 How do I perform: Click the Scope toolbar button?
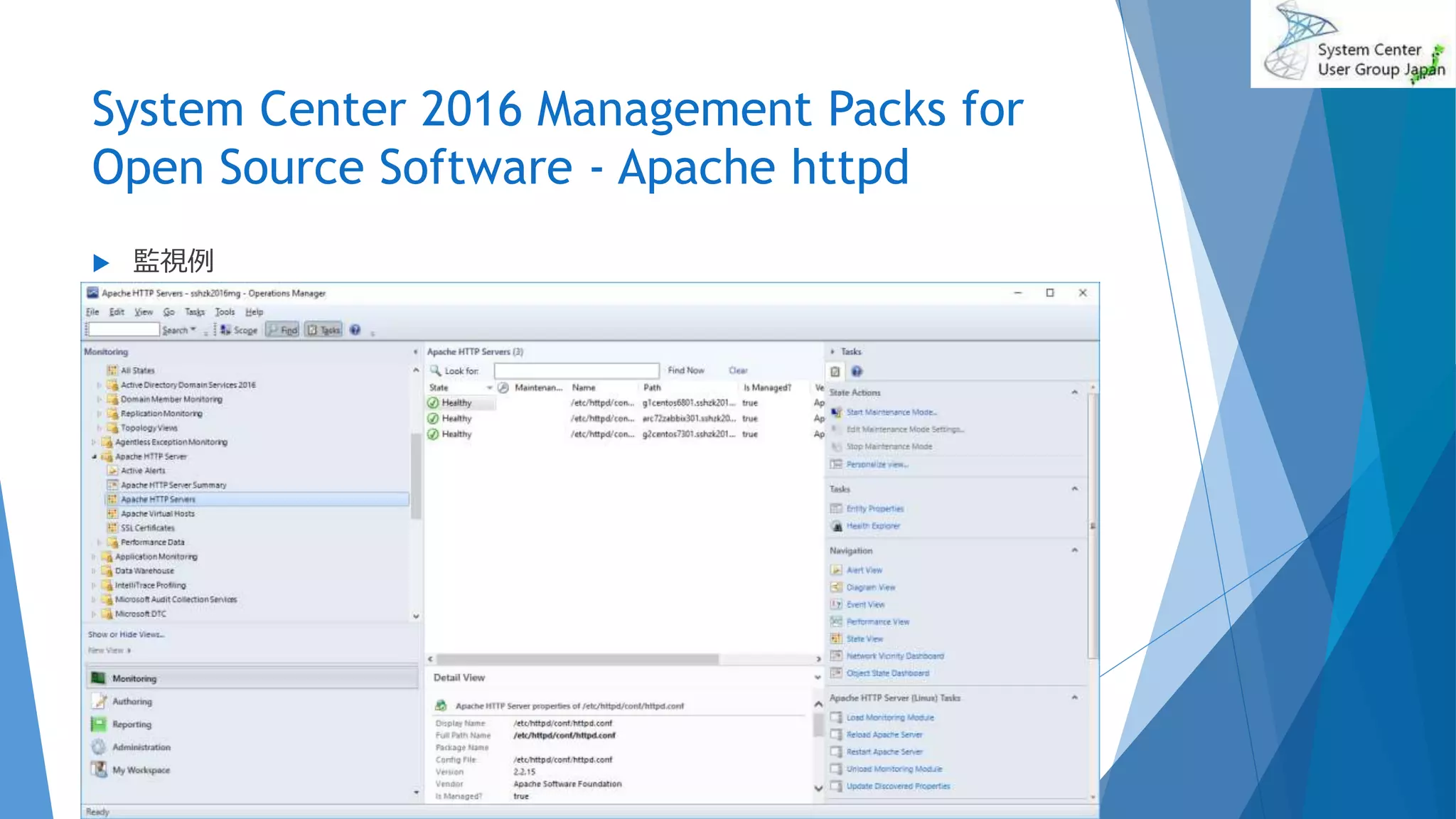[239, 330]
